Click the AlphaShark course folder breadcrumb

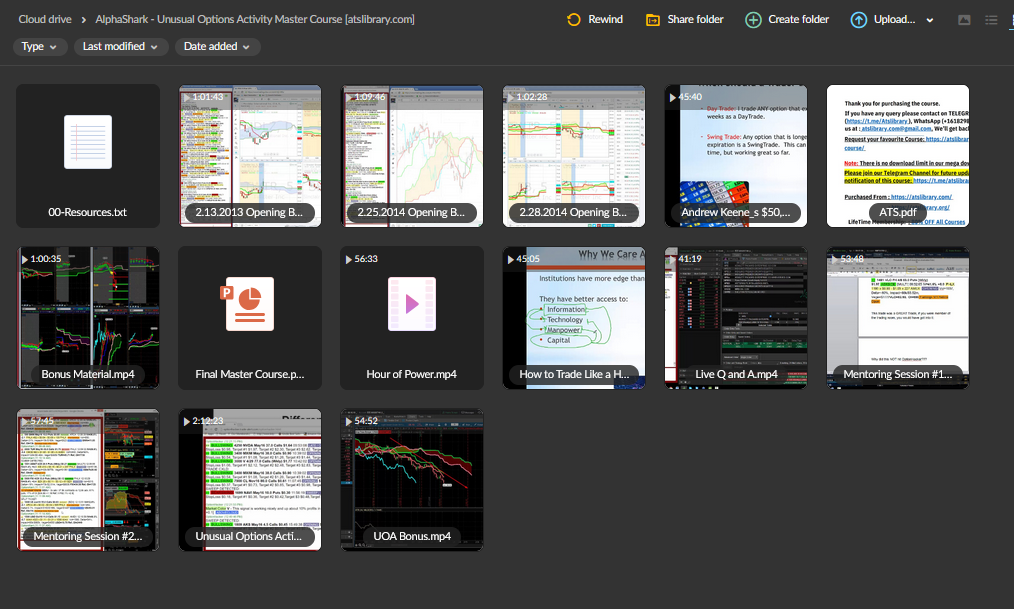tap(255, 19)
